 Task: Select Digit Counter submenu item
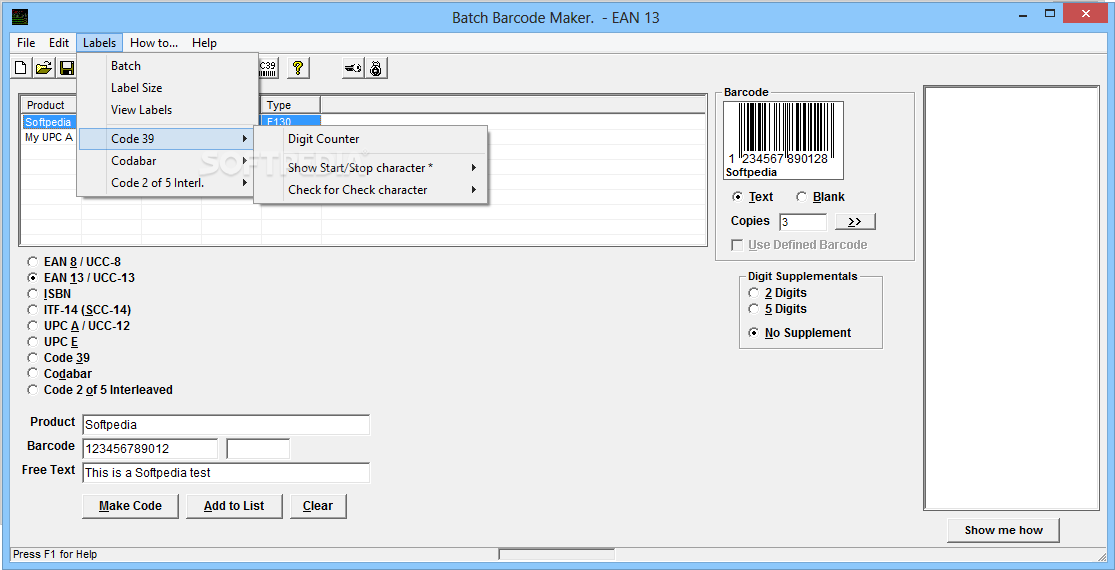(x=370, y=139)
